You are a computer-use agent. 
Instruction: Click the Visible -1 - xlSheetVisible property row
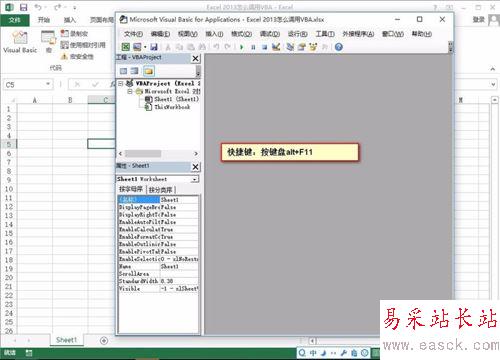pos(158,288)
